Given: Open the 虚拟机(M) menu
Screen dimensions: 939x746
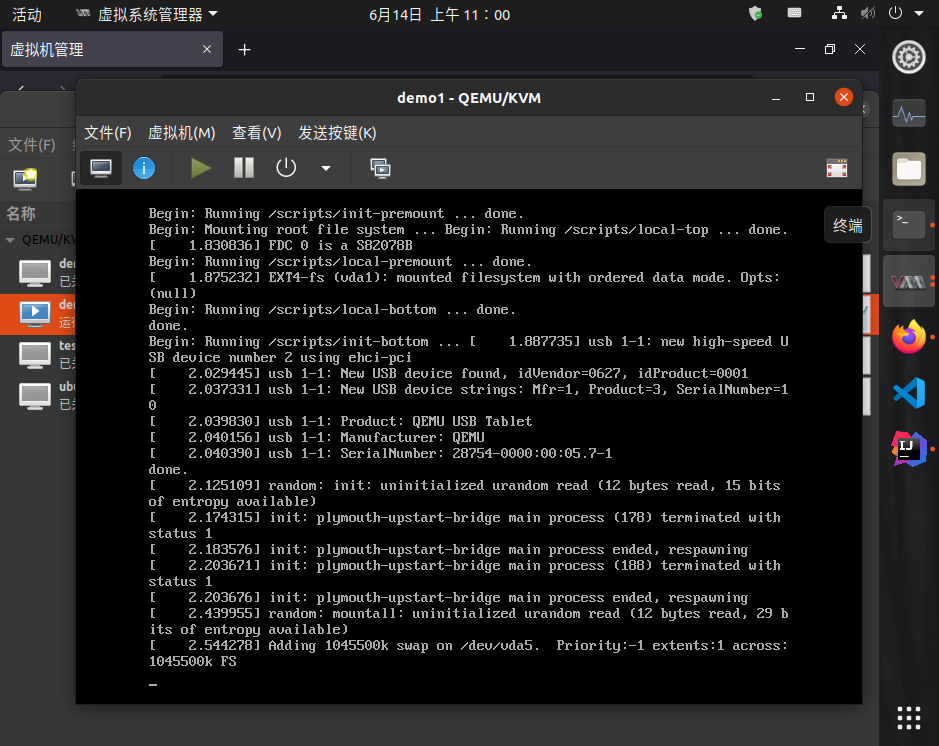Looking at the screenshot, I should click(181, 133).
